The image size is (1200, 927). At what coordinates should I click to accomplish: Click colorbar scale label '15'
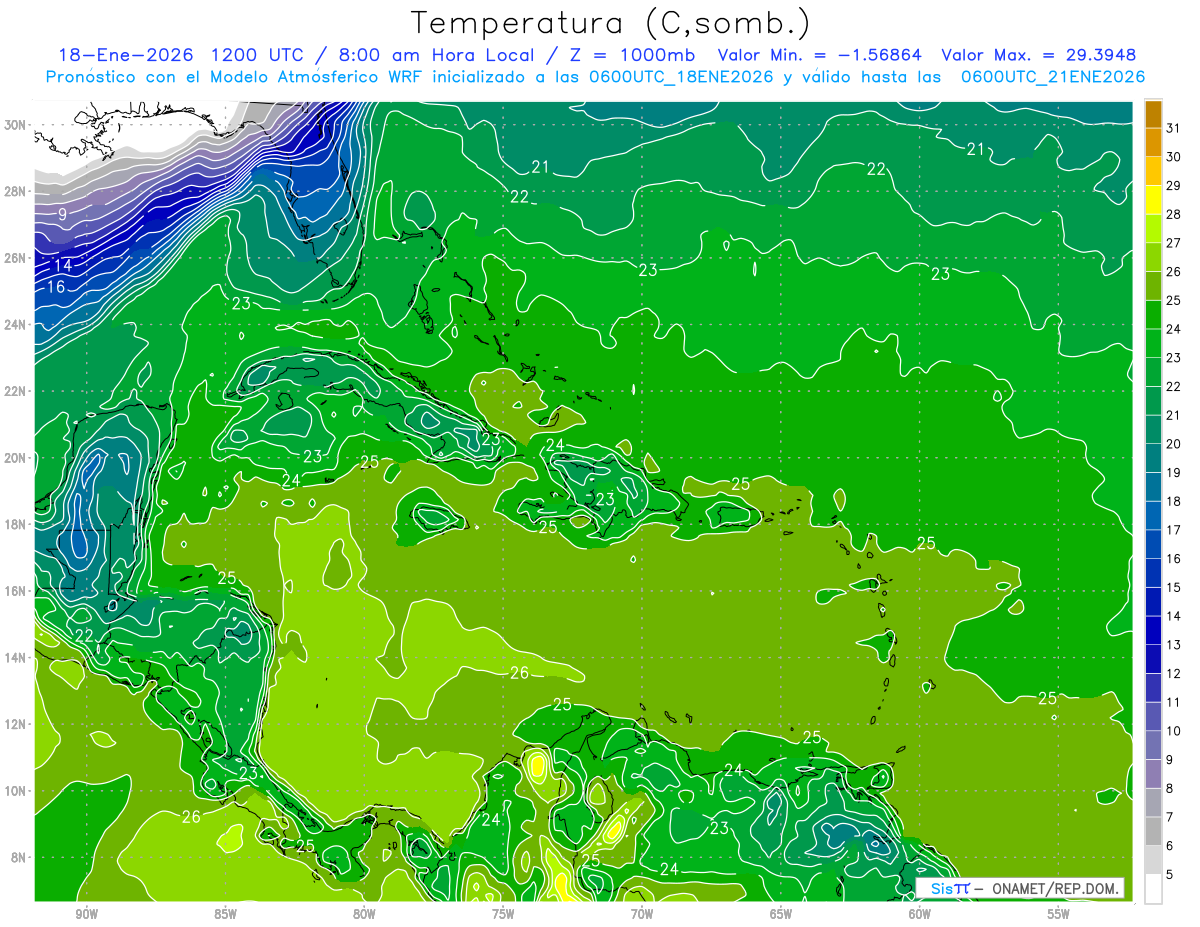click(1173, 587)
